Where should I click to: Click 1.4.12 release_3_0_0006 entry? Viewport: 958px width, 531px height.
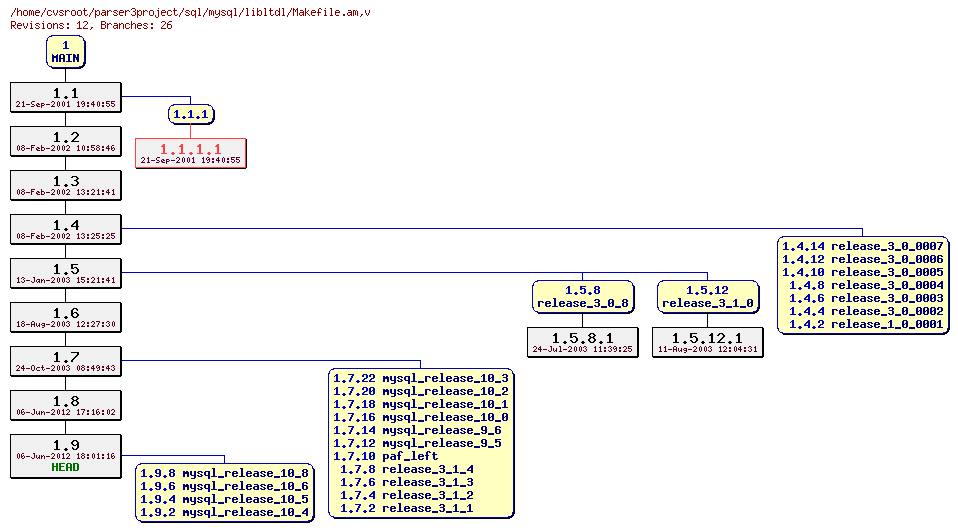863,259
